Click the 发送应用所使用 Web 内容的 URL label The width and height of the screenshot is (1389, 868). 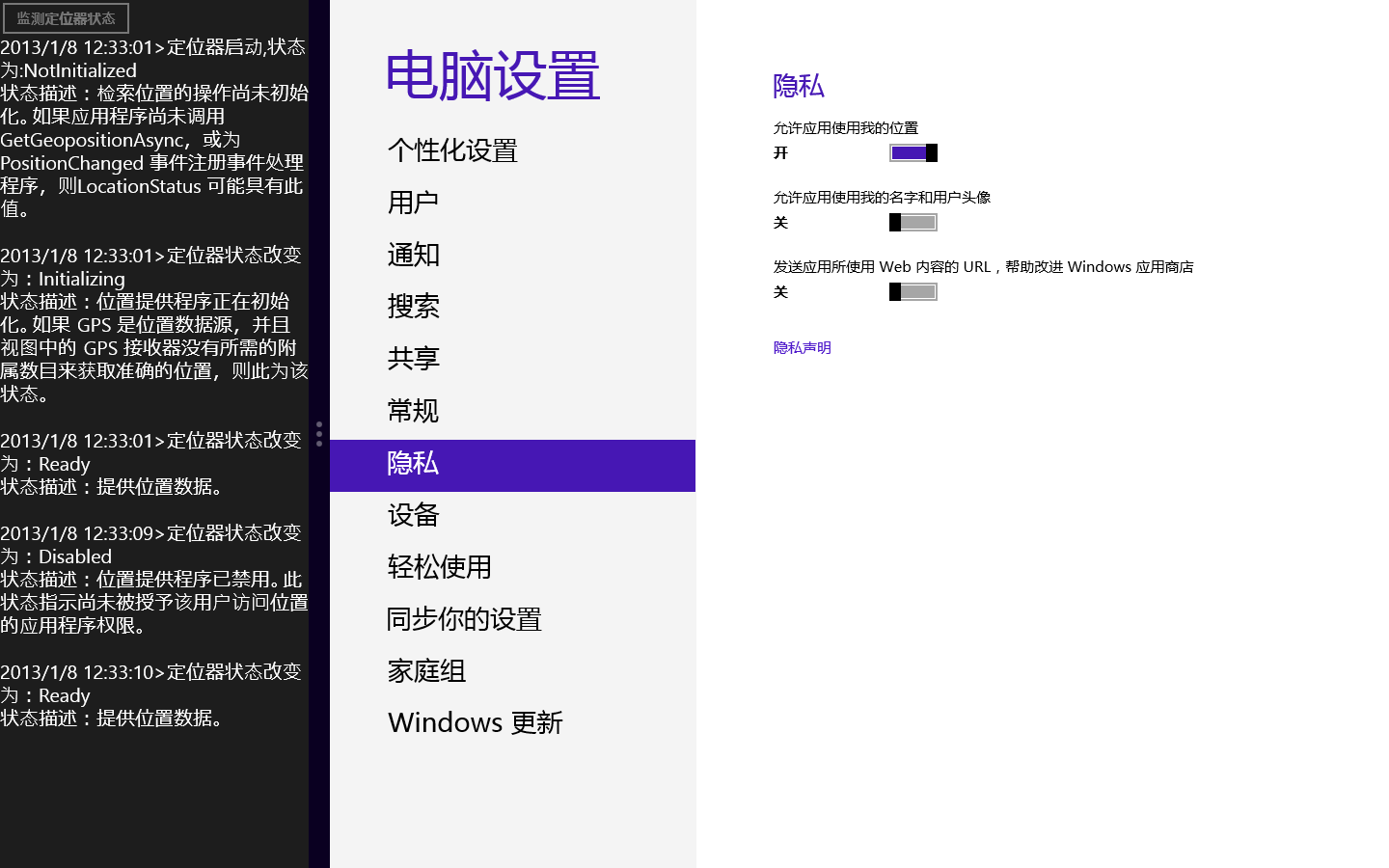983,266
